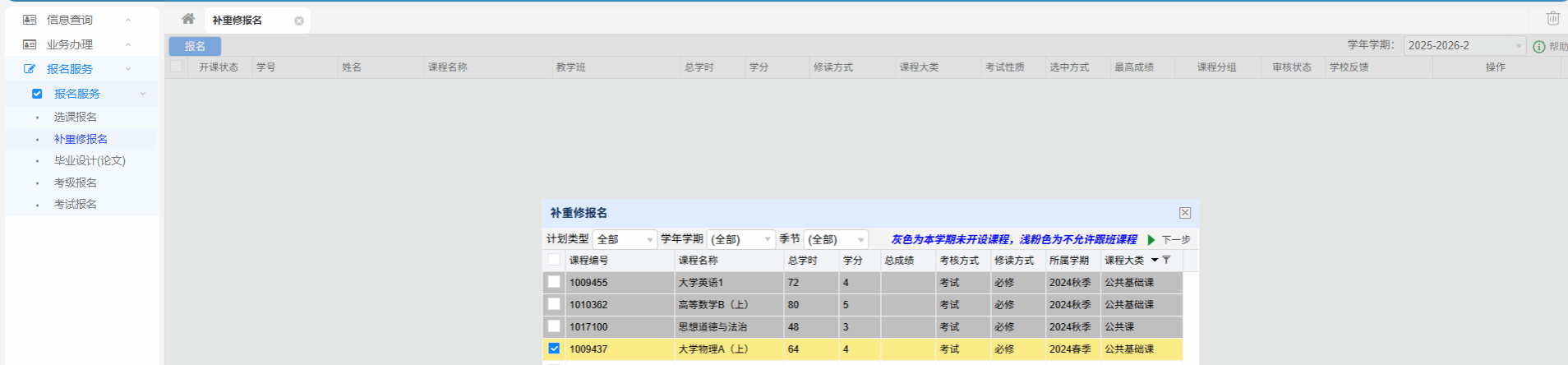Viewport: 1568px width, 365px height.
Task: Uncheck the 大学物理A（上） row checkbox
Action: [554, 349]
